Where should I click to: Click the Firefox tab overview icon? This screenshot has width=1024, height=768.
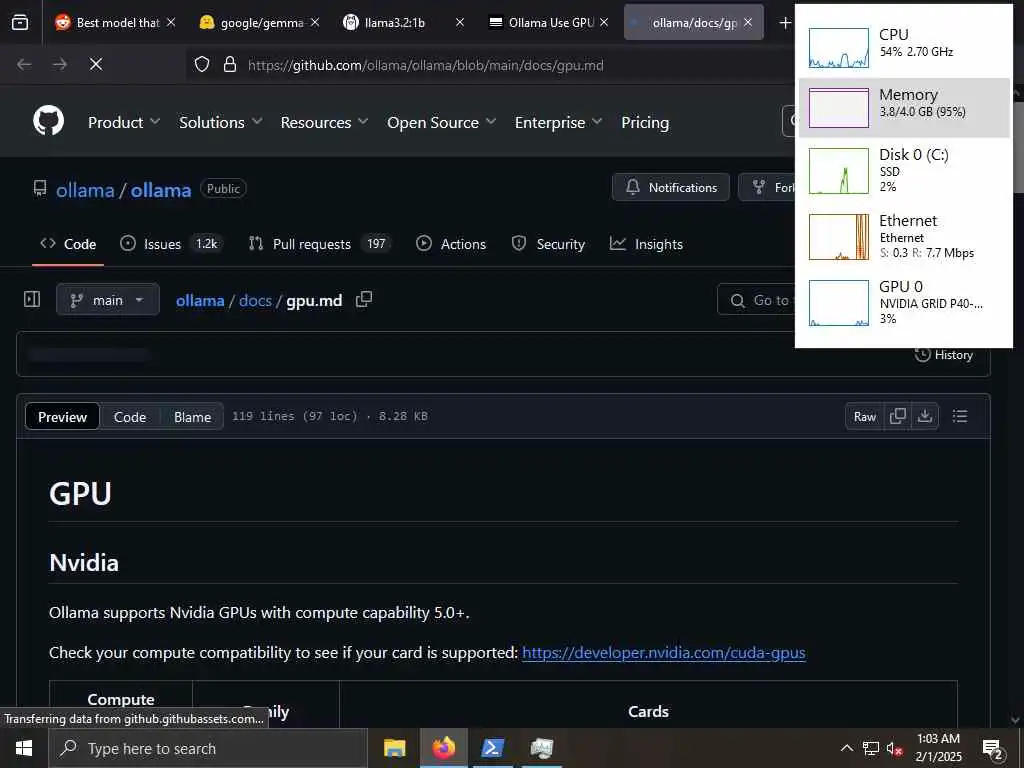tap(20, 22)
